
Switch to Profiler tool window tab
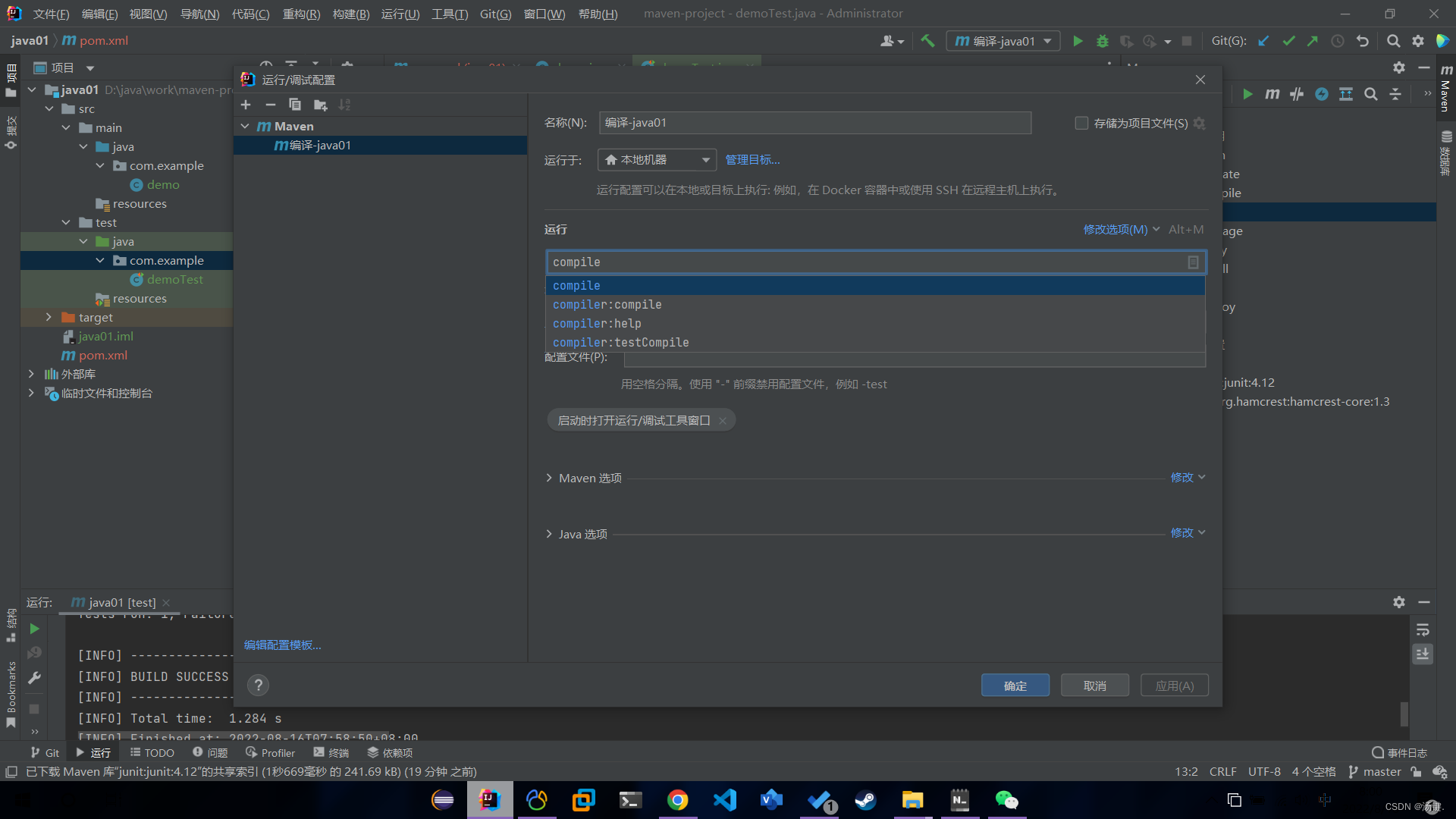point(271,753)
